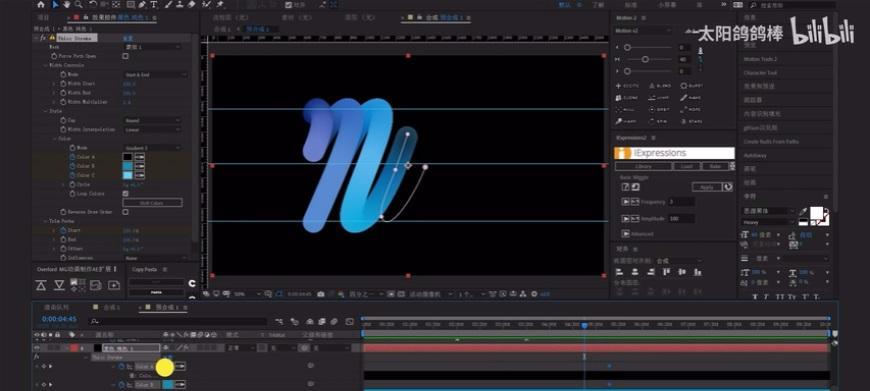This screenshot has height=391, width=870.
Task: Click the Color A stopwatch icon
Action: click(72, 157)
